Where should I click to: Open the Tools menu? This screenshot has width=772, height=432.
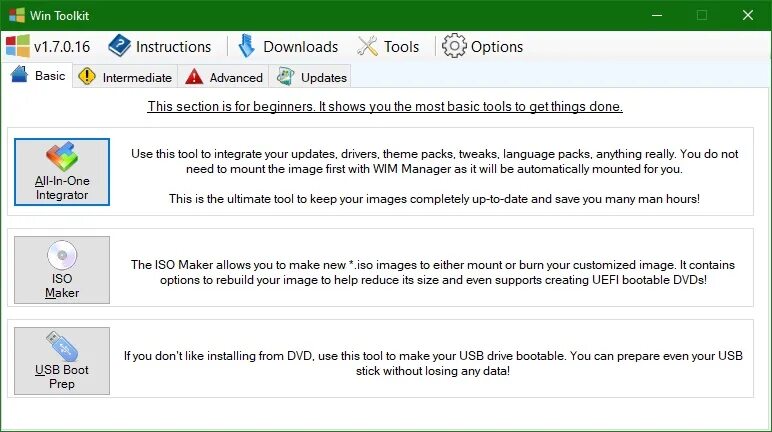[x=388, y=47]
